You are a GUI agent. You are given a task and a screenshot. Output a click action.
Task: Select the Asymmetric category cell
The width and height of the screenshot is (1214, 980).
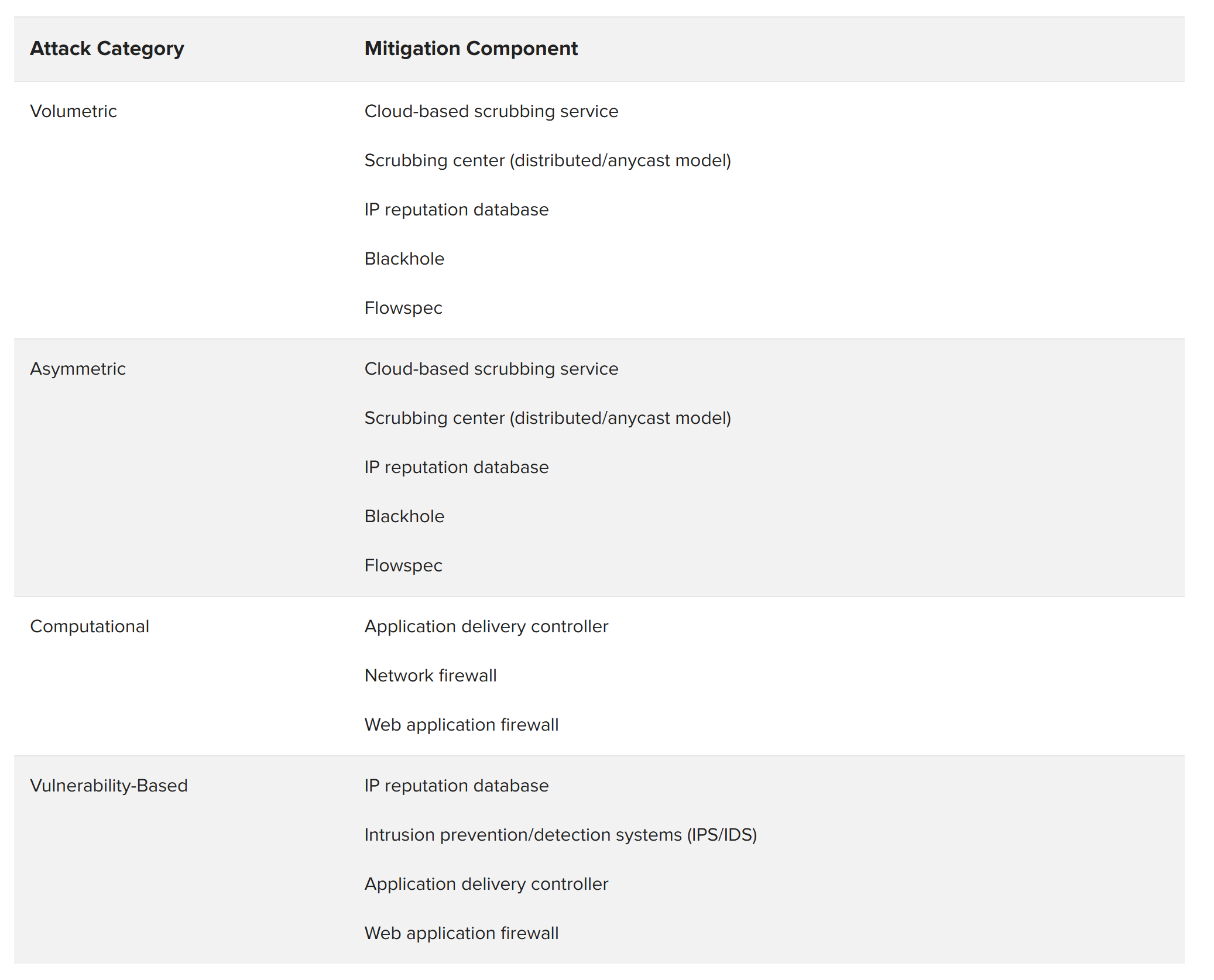(78, 369)
